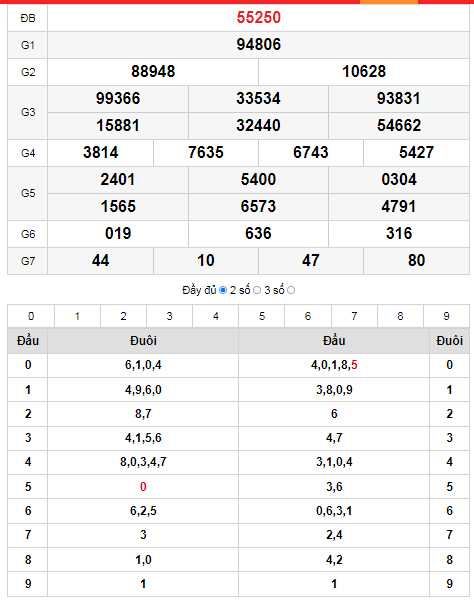Click the G1 prize number 94806

point(259,44)
